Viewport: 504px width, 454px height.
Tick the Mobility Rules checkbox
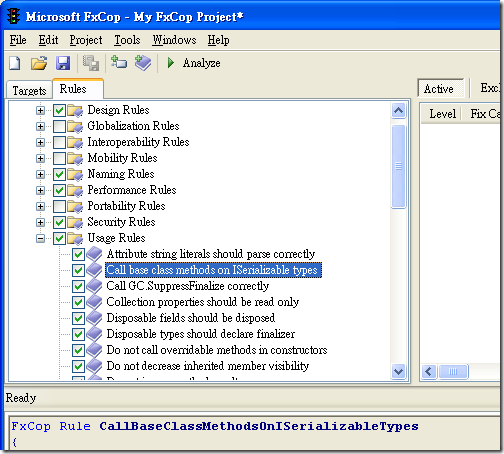pos(59,158)
